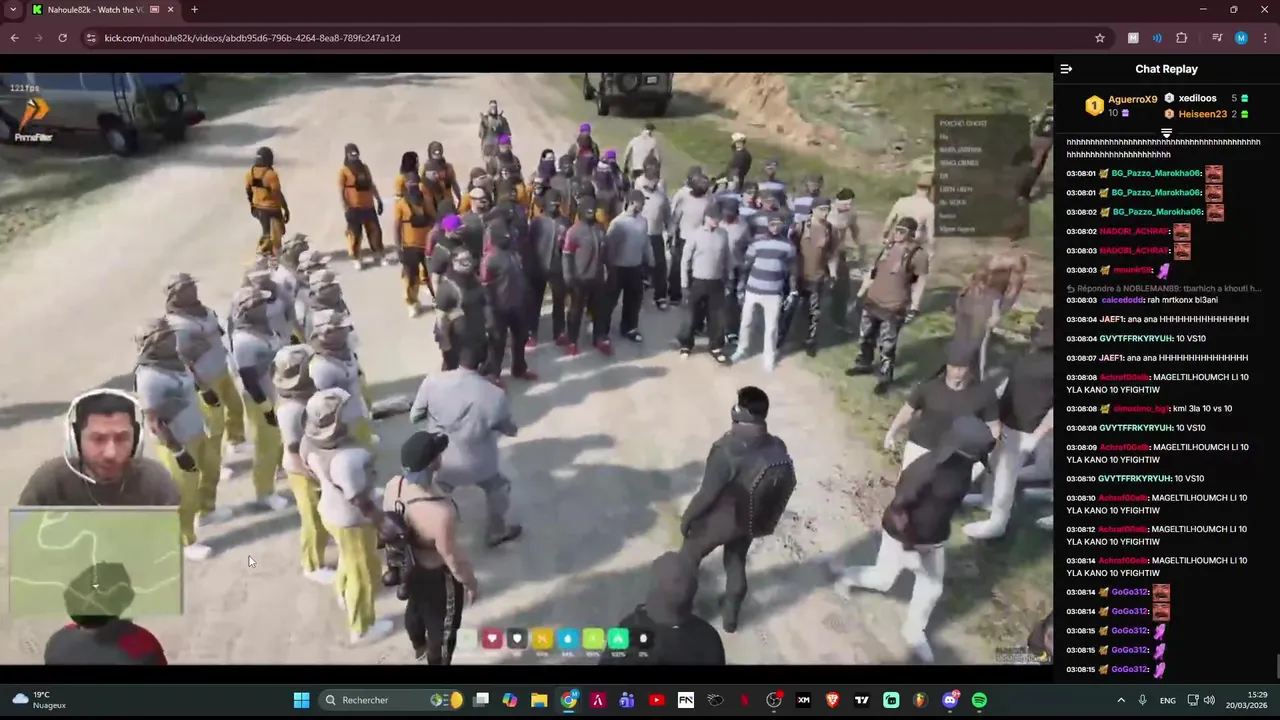This screenshot has width=1280, height=720.
Task: Open FL Studio taskbar icon
Action: coord(920,700)
